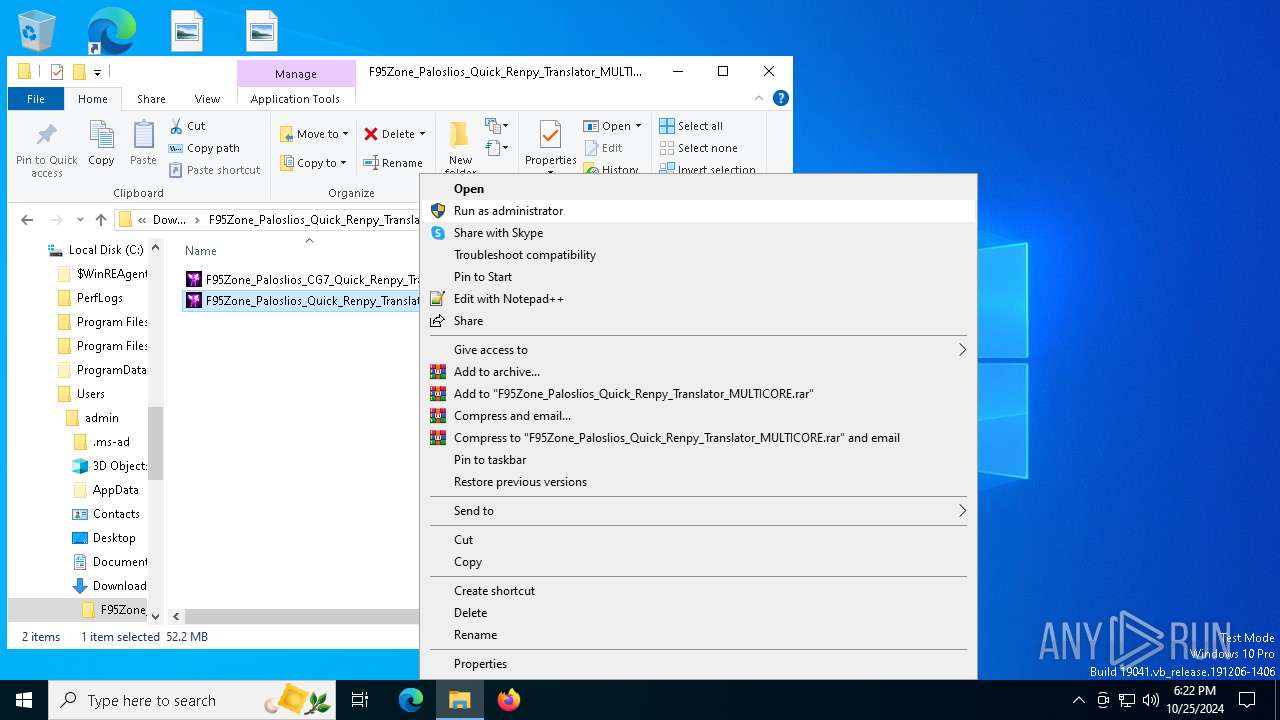Open the Application Tools tab

point(295,99)
